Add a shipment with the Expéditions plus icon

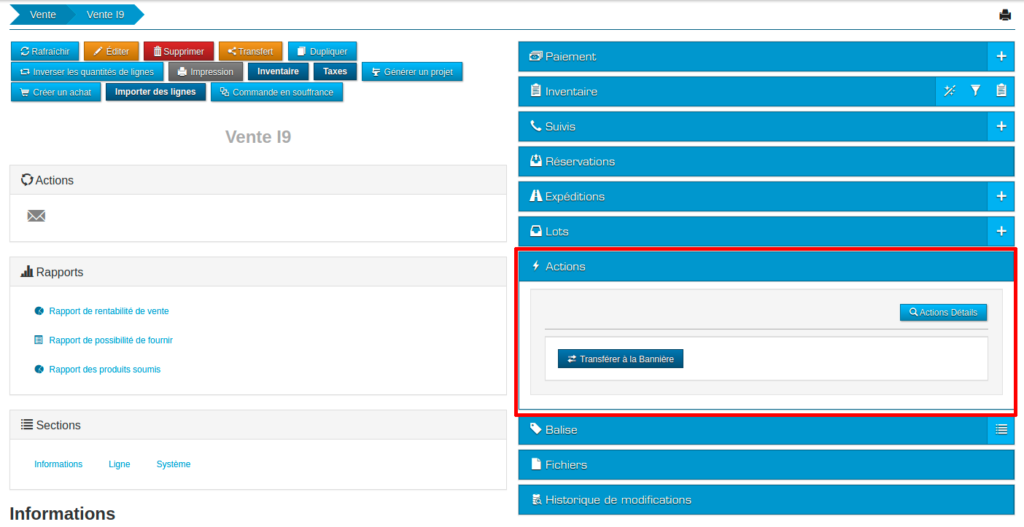click(x=1001, y=196)
